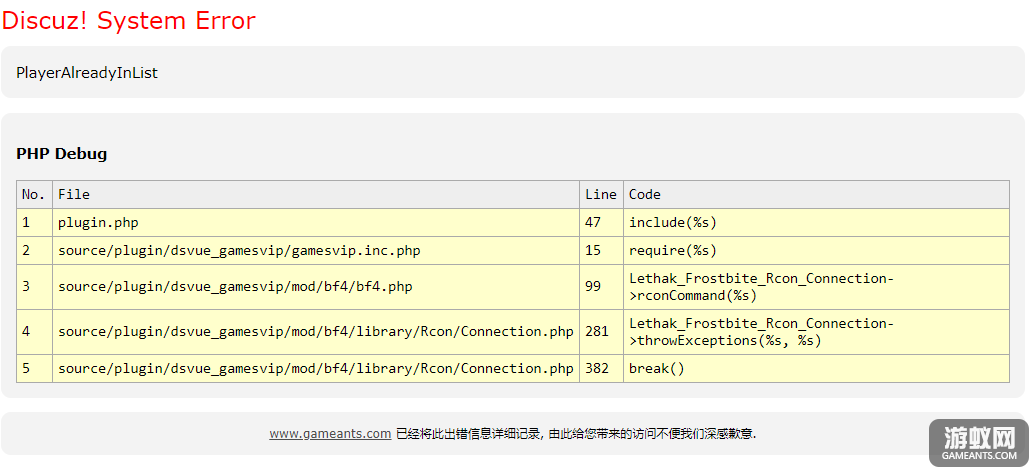Select line number 281 cell
The height and width of the screenshot is (472, 1034).
[x=601, y=332]
